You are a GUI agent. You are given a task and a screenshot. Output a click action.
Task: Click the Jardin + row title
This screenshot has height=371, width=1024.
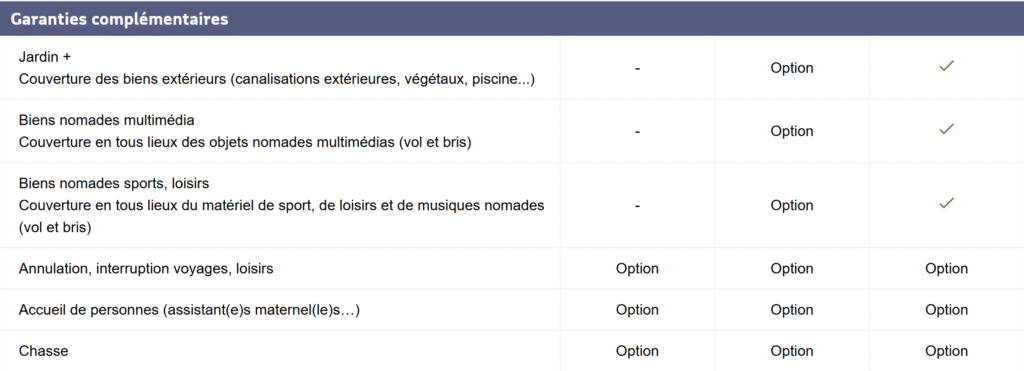(x=44, y=57)
